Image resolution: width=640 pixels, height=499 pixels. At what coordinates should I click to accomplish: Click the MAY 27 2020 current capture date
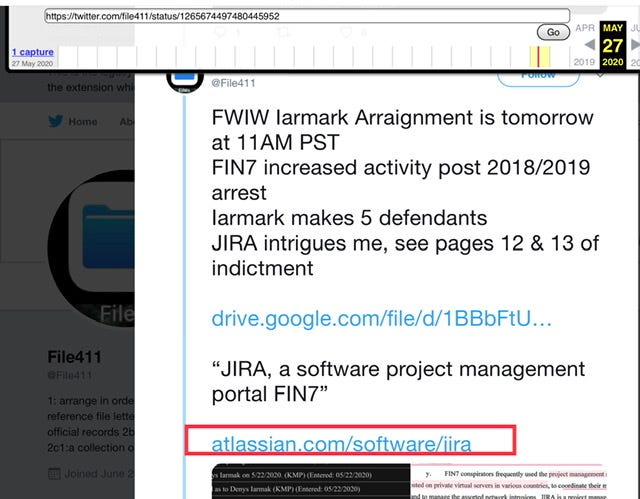click(613, 45)
